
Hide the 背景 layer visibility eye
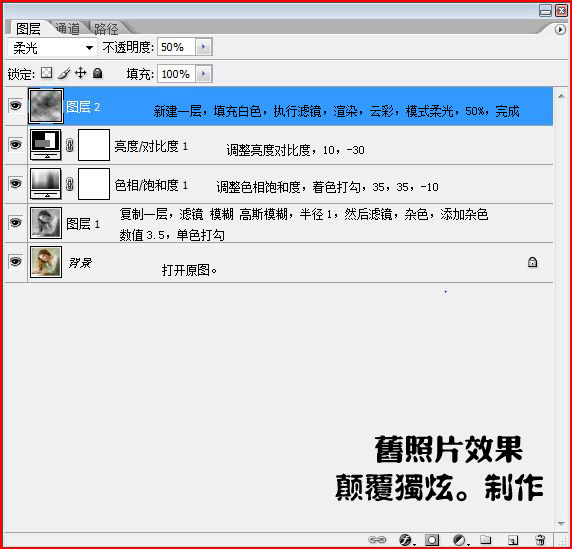[15, 262]
